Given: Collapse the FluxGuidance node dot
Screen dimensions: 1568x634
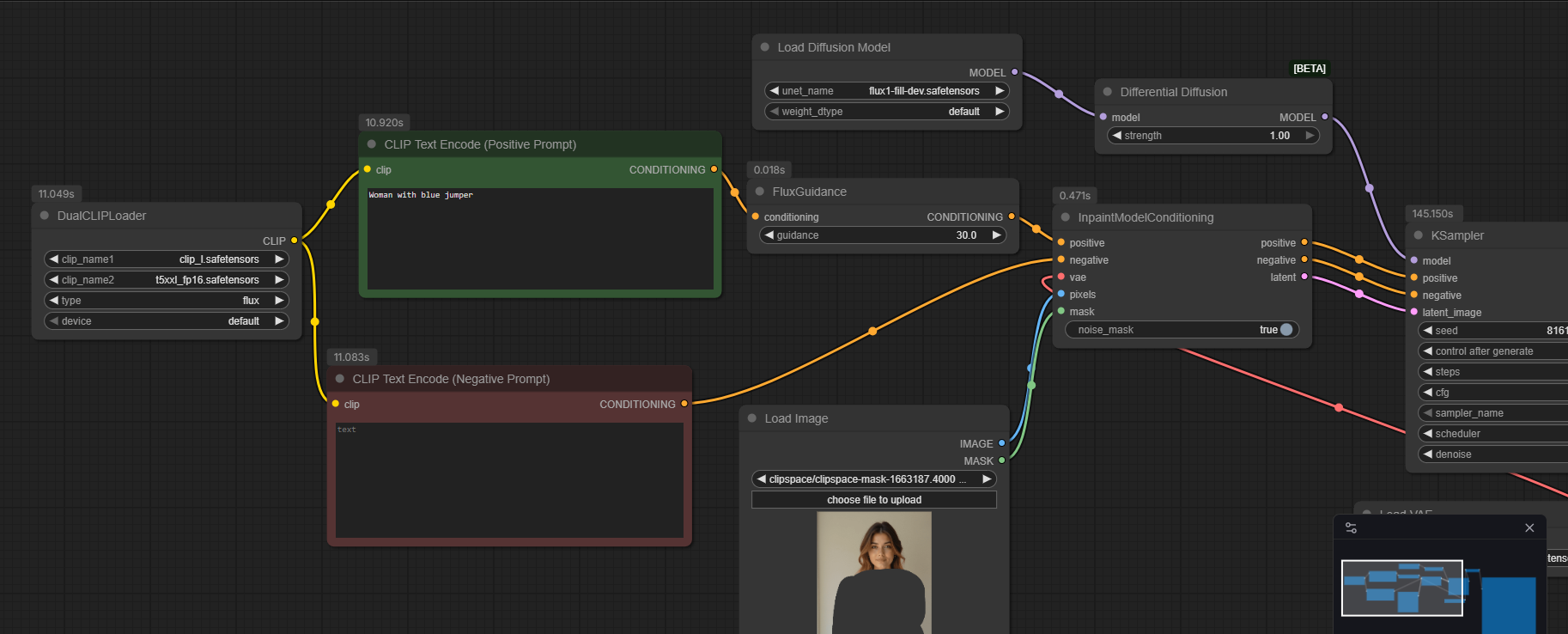Looking at the screenshot, I should [x=760, y=192].
